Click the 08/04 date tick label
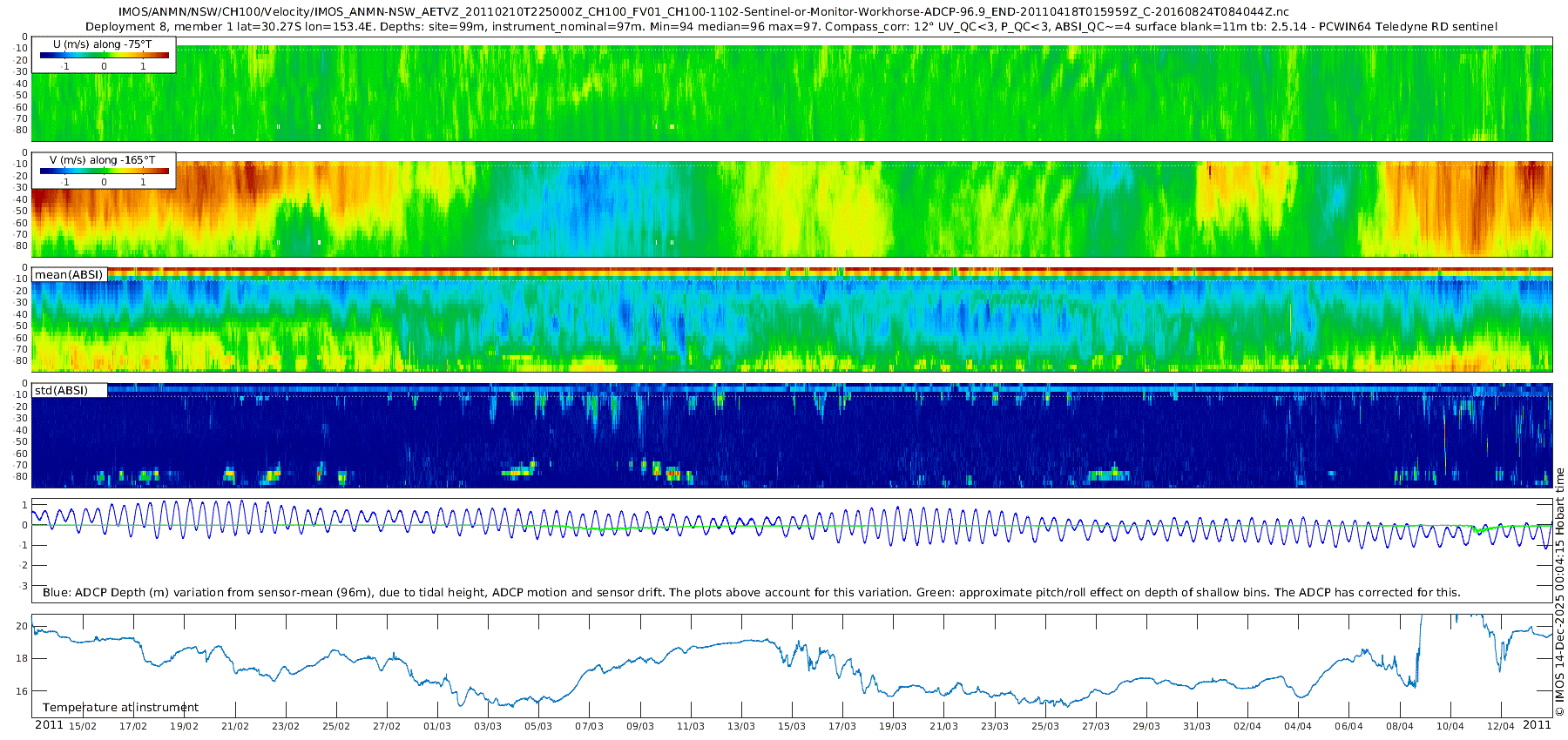 [1400, 726]
